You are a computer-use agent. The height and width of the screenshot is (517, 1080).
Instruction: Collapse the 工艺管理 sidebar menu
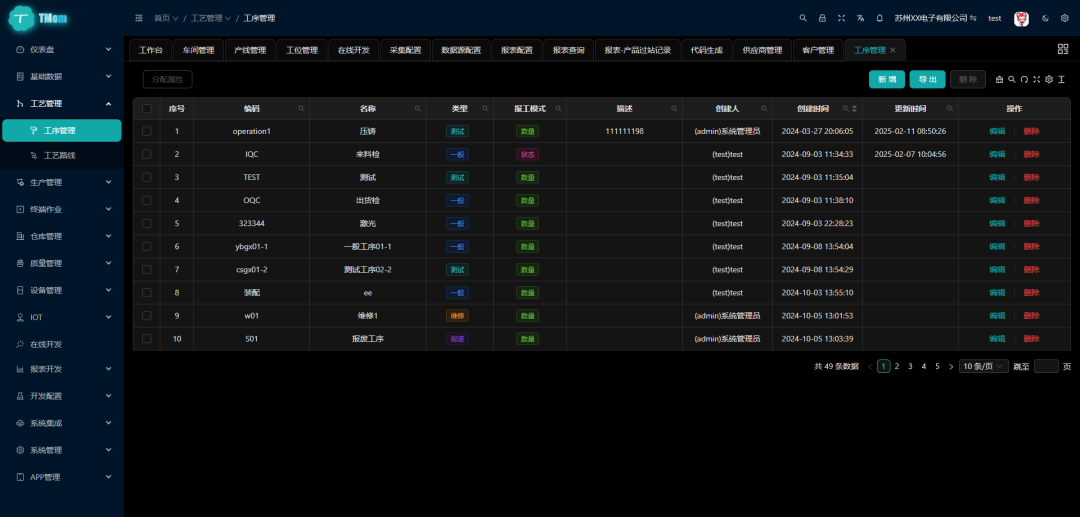coord(62,103)
